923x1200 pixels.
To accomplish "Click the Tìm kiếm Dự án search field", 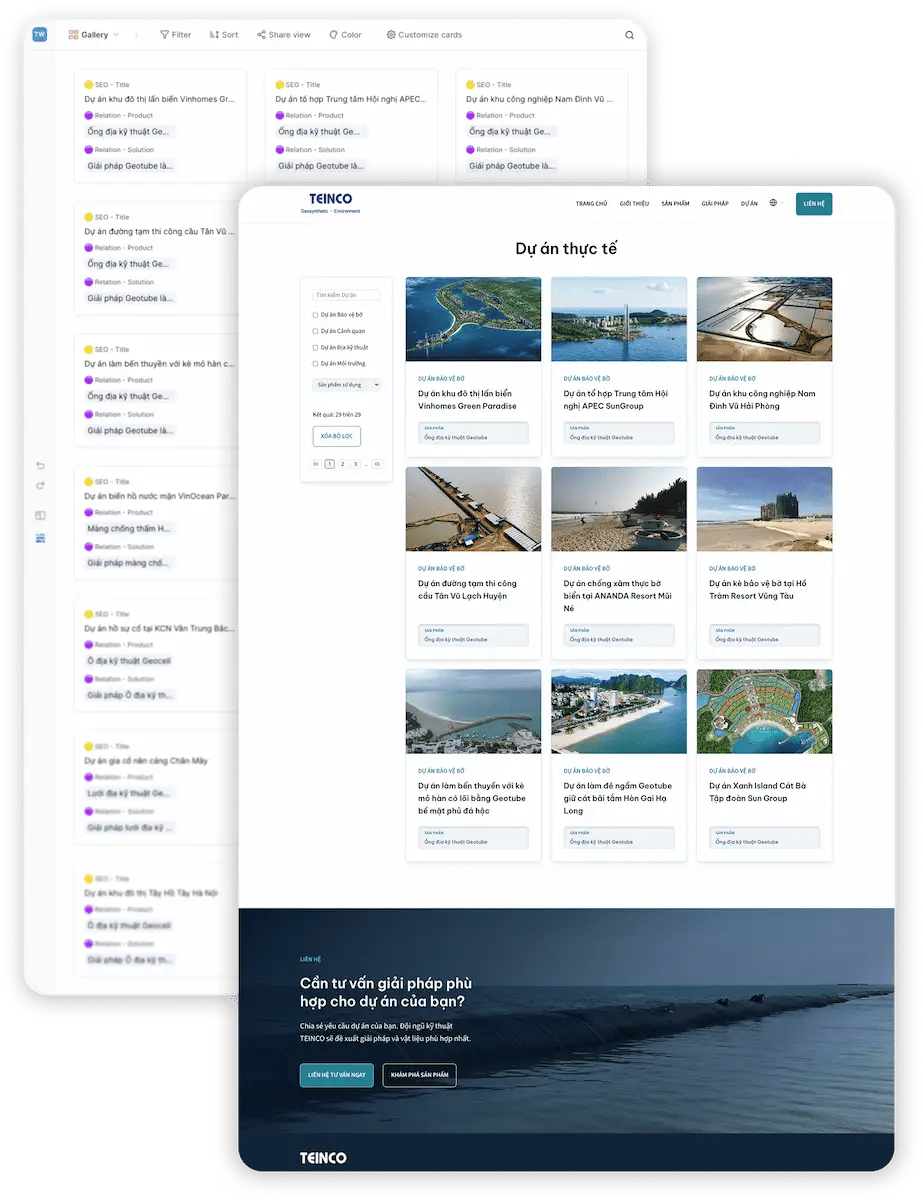I will [x=347, y=295].
